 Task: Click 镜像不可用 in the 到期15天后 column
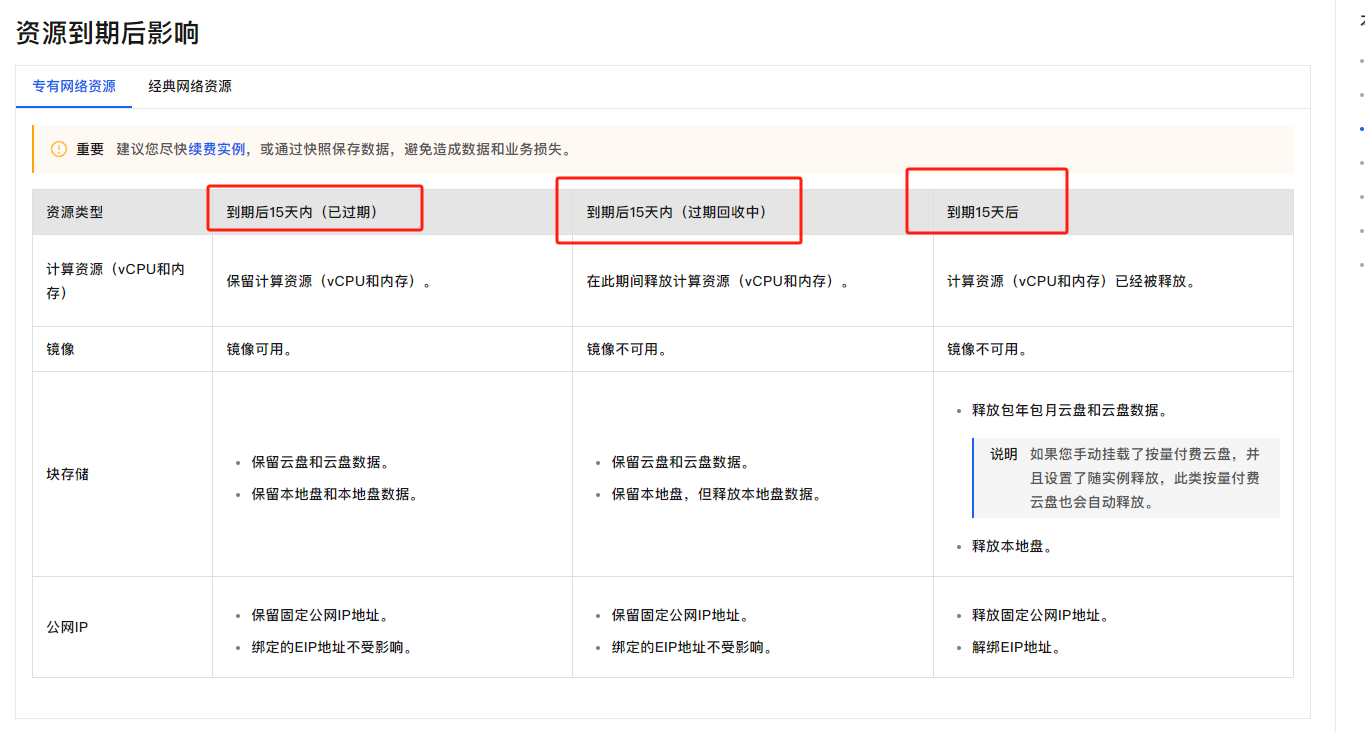[987, 350]
